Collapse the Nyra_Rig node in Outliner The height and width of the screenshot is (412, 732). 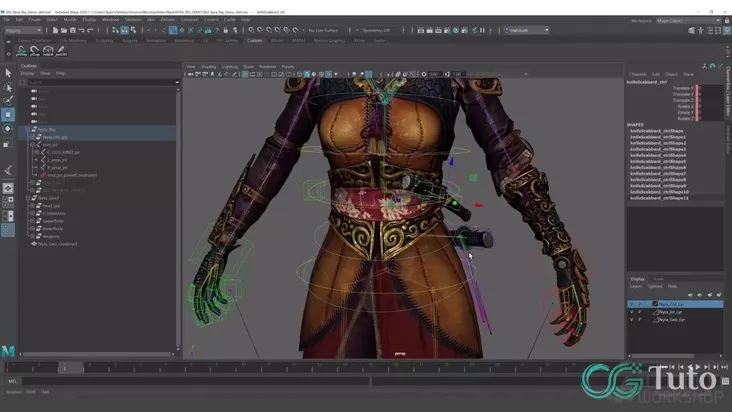click(28, 129)
